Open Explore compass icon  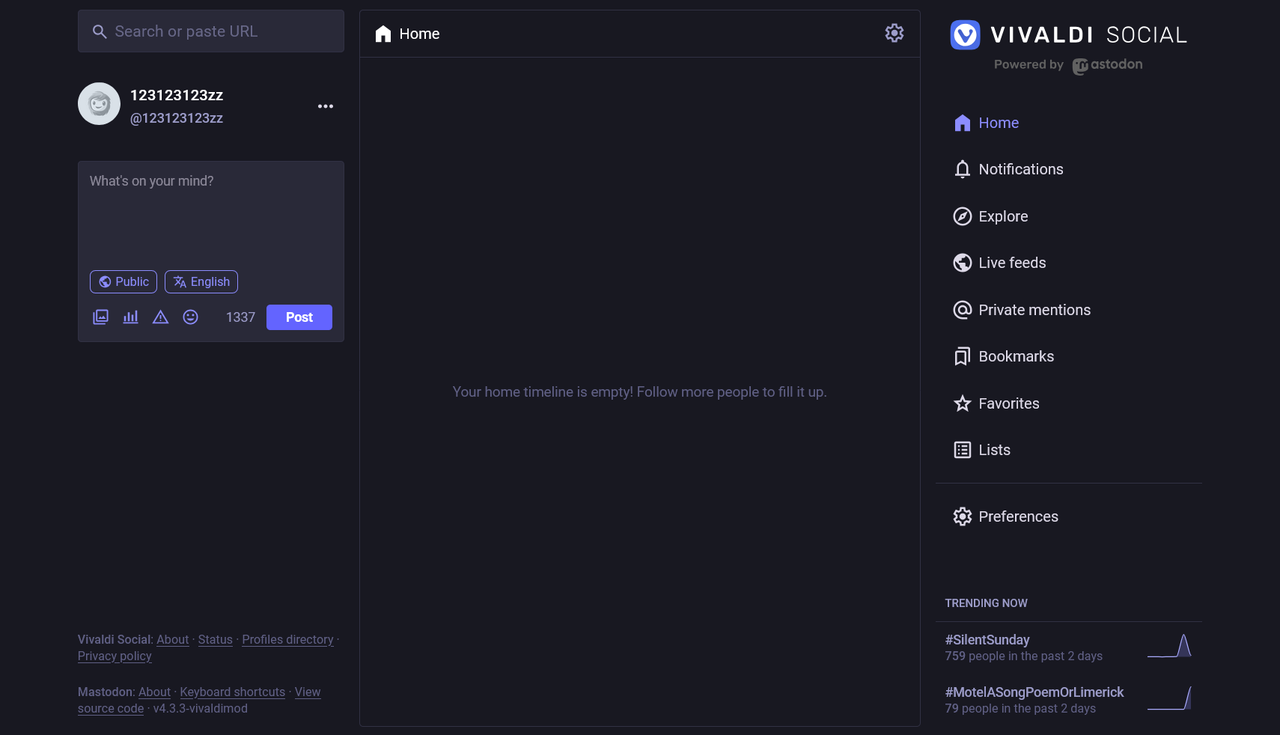click(x=962, y=216)
